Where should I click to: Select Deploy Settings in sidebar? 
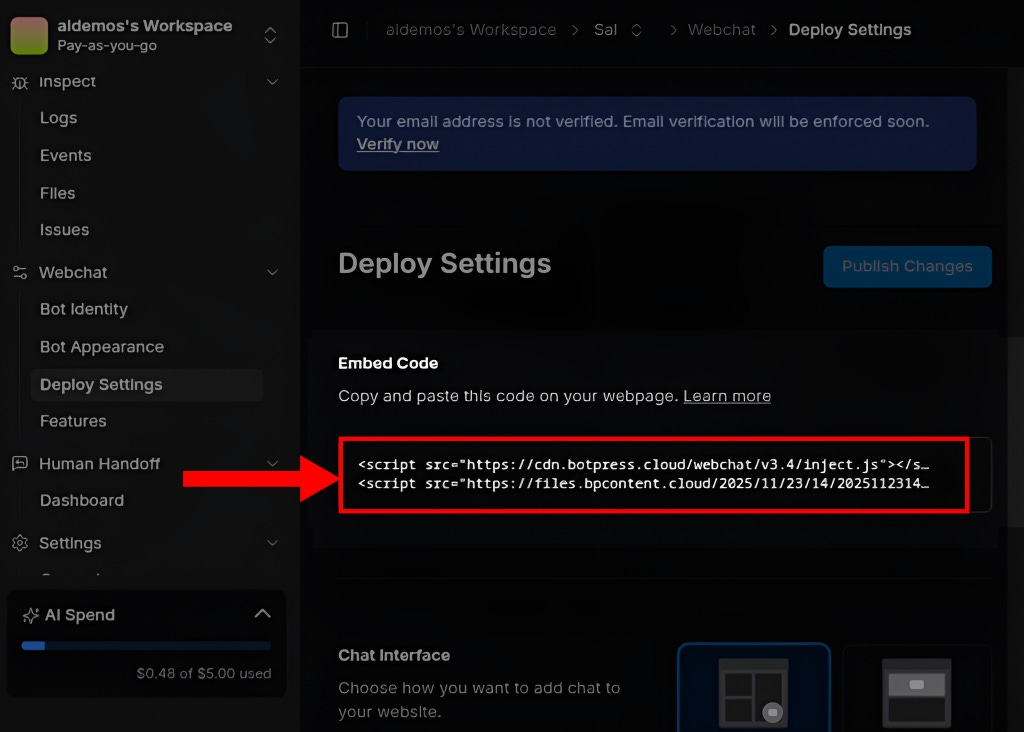click(147, 385)
